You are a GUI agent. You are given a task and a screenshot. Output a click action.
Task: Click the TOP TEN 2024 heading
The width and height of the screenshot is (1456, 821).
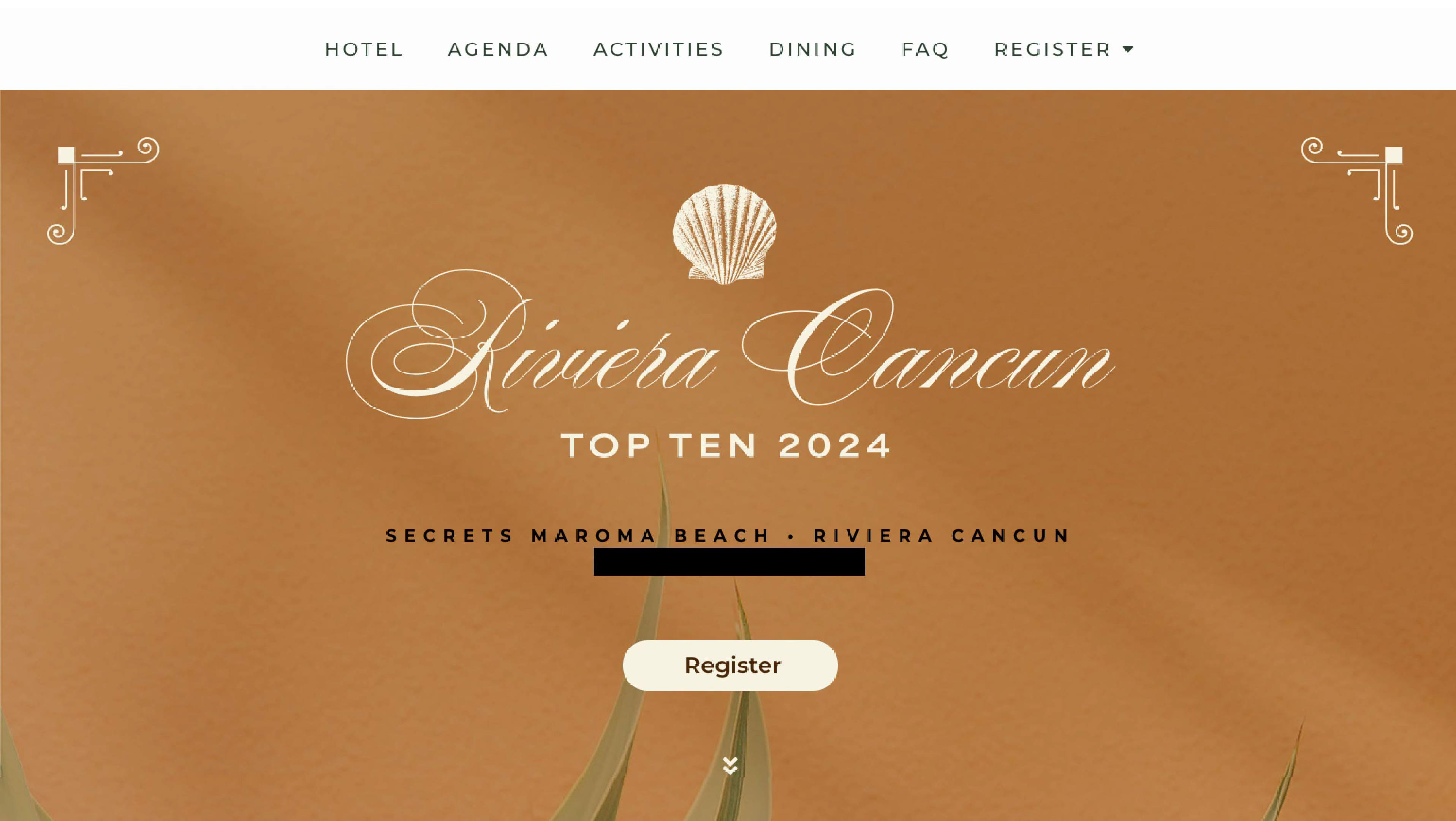coord(726,445)
